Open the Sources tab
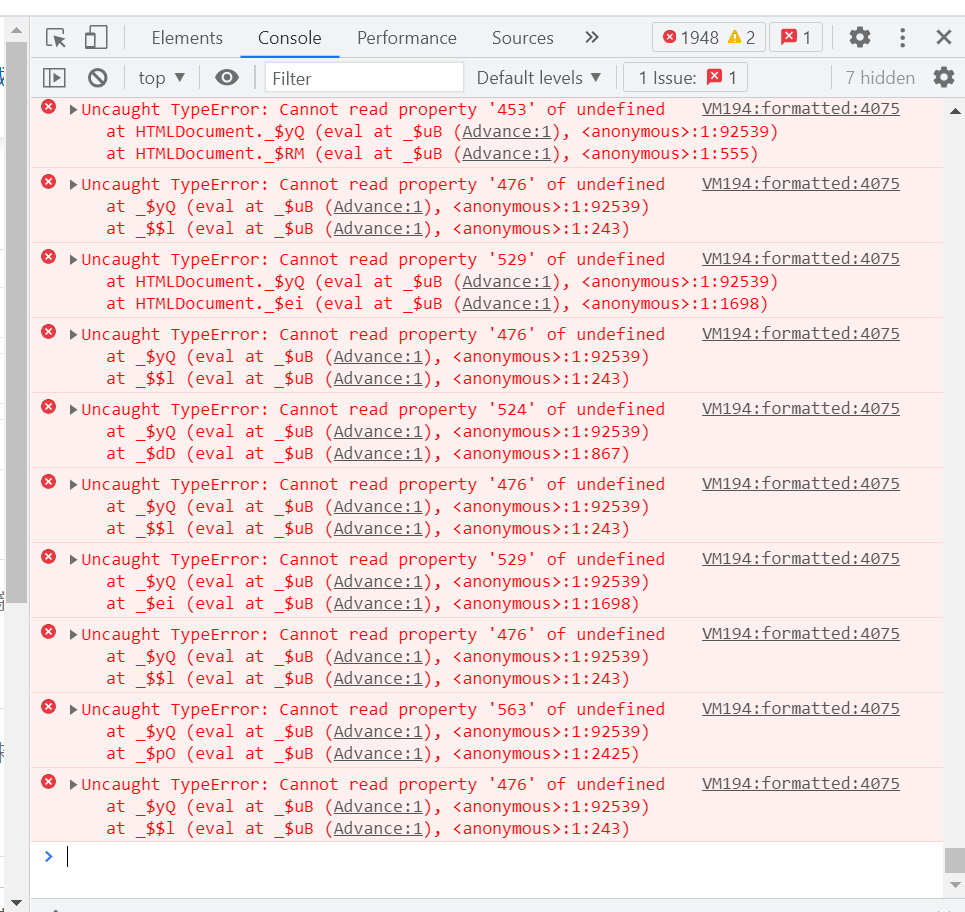Viewport: 965px width, 912px height. [x=523, y=38]
